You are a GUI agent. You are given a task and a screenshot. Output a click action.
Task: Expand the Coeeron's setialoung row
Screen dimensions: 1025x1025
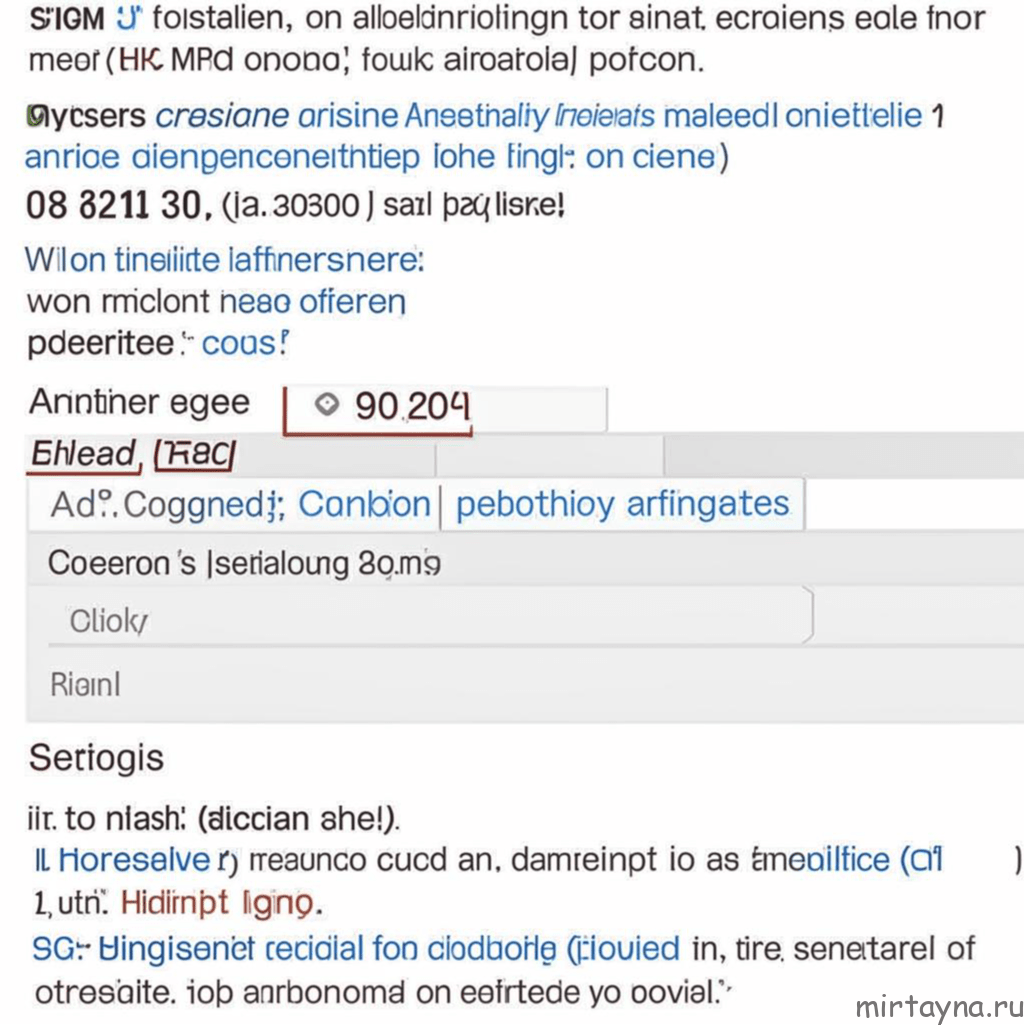tap(525, 563)
